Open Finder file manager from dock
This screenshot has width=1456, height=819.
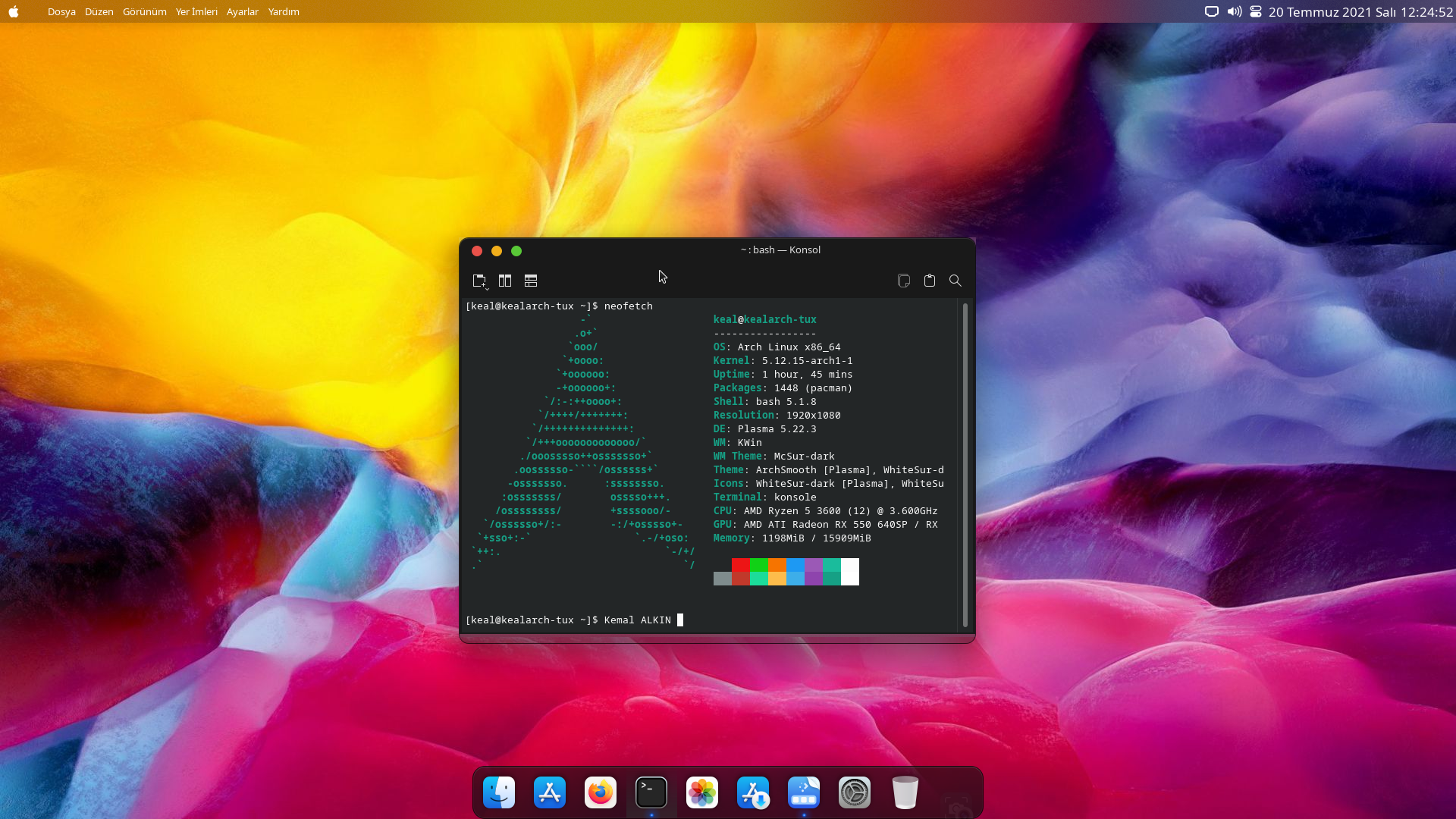pyautogui.click(x=499, y=792)
